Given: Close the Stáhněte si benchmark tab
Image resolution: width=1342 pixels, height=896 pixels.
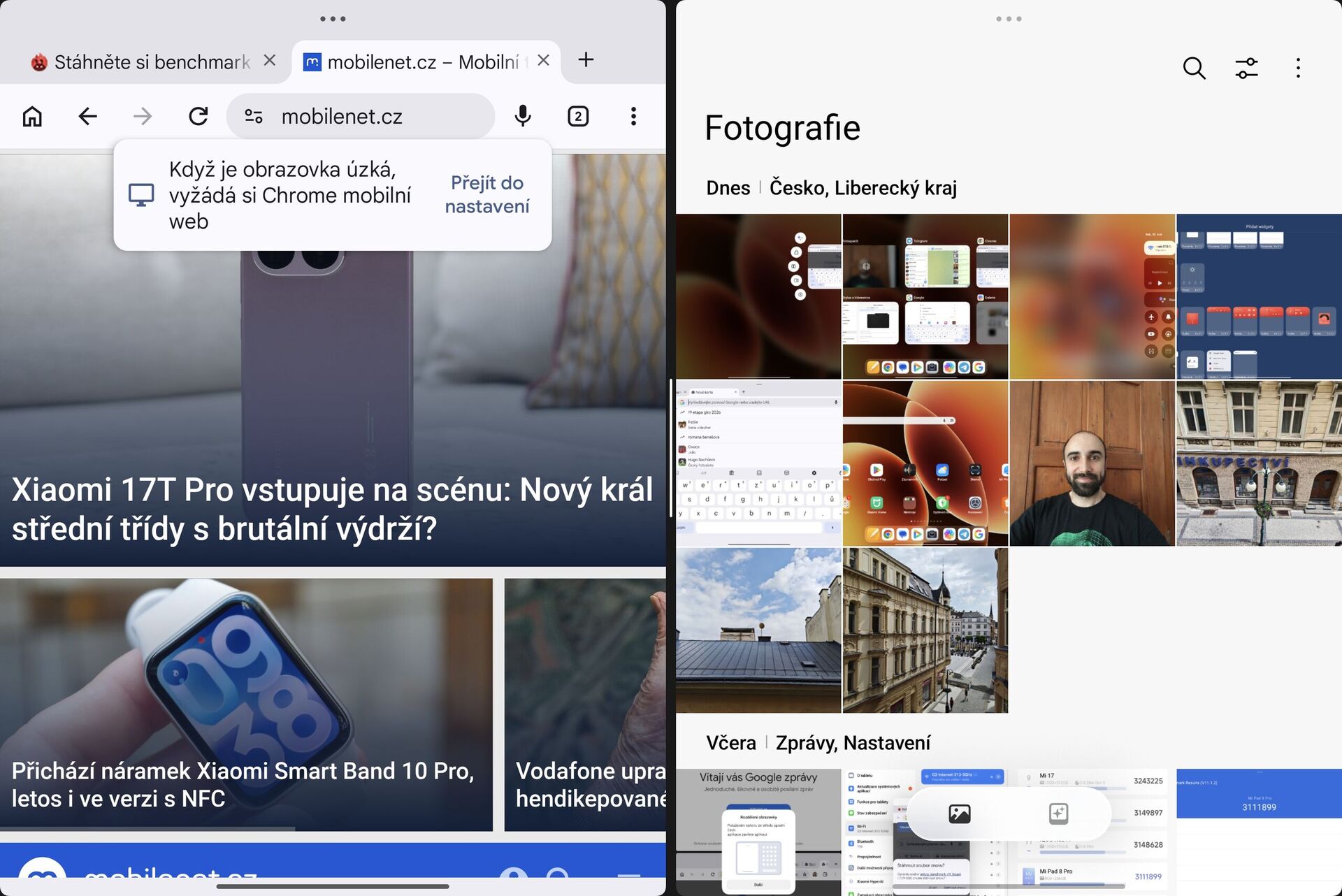Looking at the screenshot, I should pyautogui.click(x=270, y=61).
